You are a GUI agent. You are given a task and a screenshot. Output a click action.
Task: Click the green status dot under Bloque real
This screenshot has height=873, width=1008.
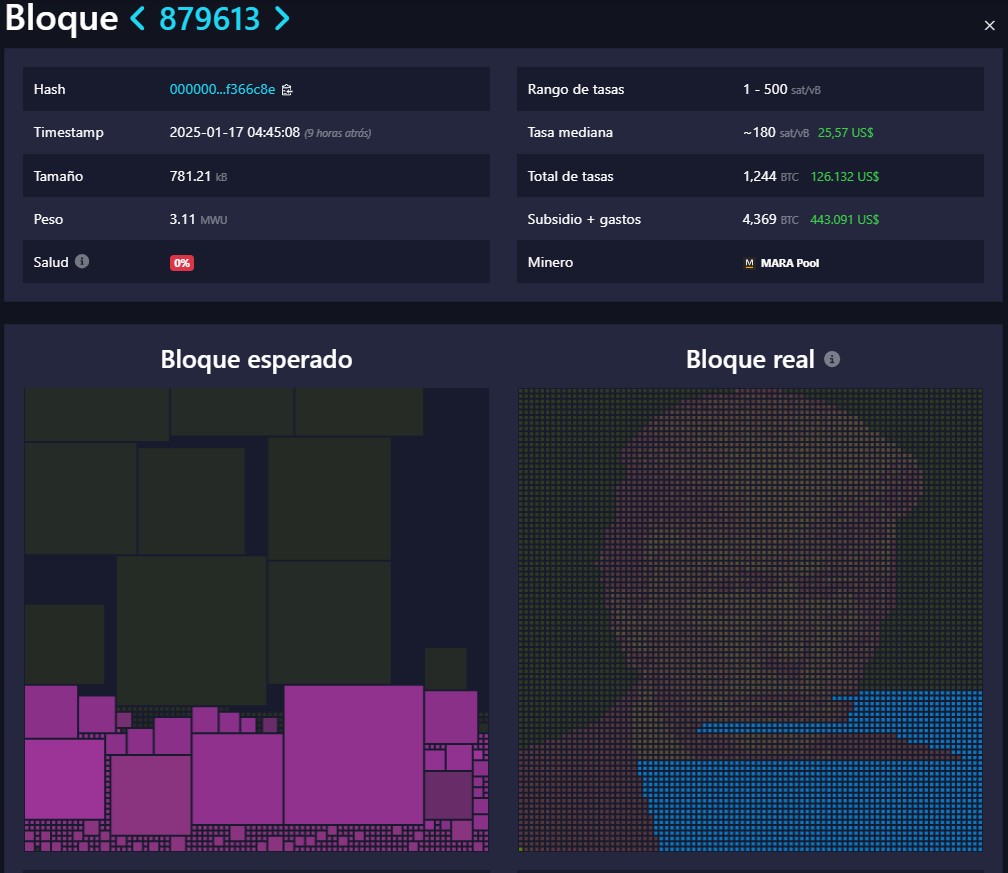click(521, 848)
